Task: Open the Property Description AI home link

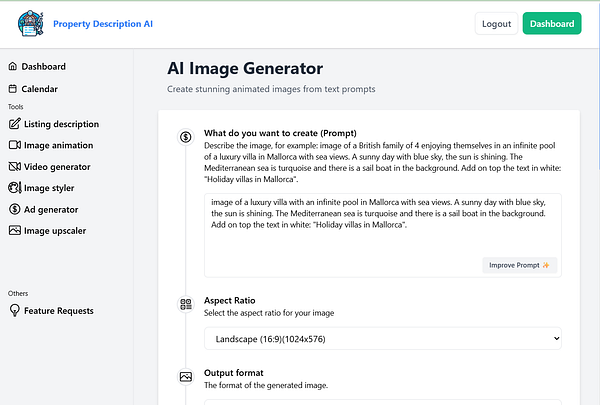Action: click(x=103, y=24)
